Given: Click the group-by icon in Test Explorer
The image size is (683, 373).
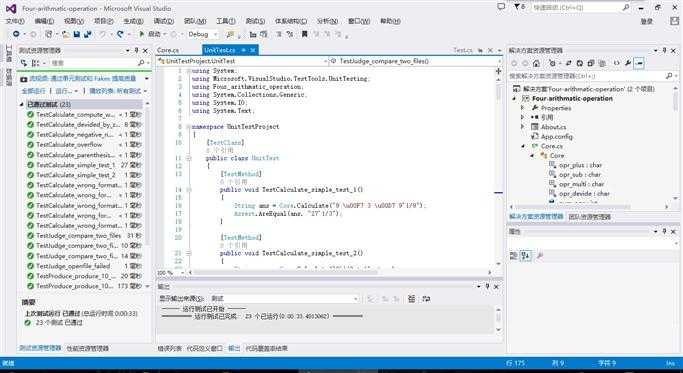Looking at the screenshot, I should (36, 63).
